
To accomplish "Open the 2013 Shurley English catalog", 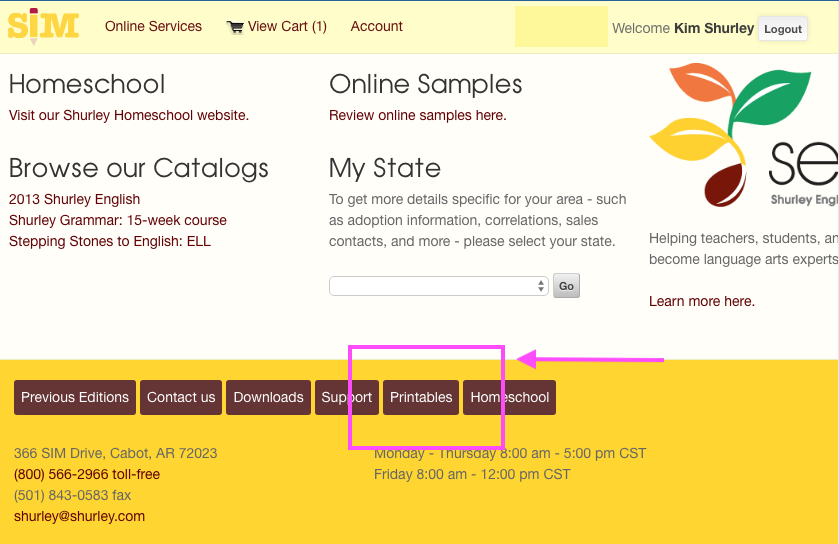I will (74, 199).
